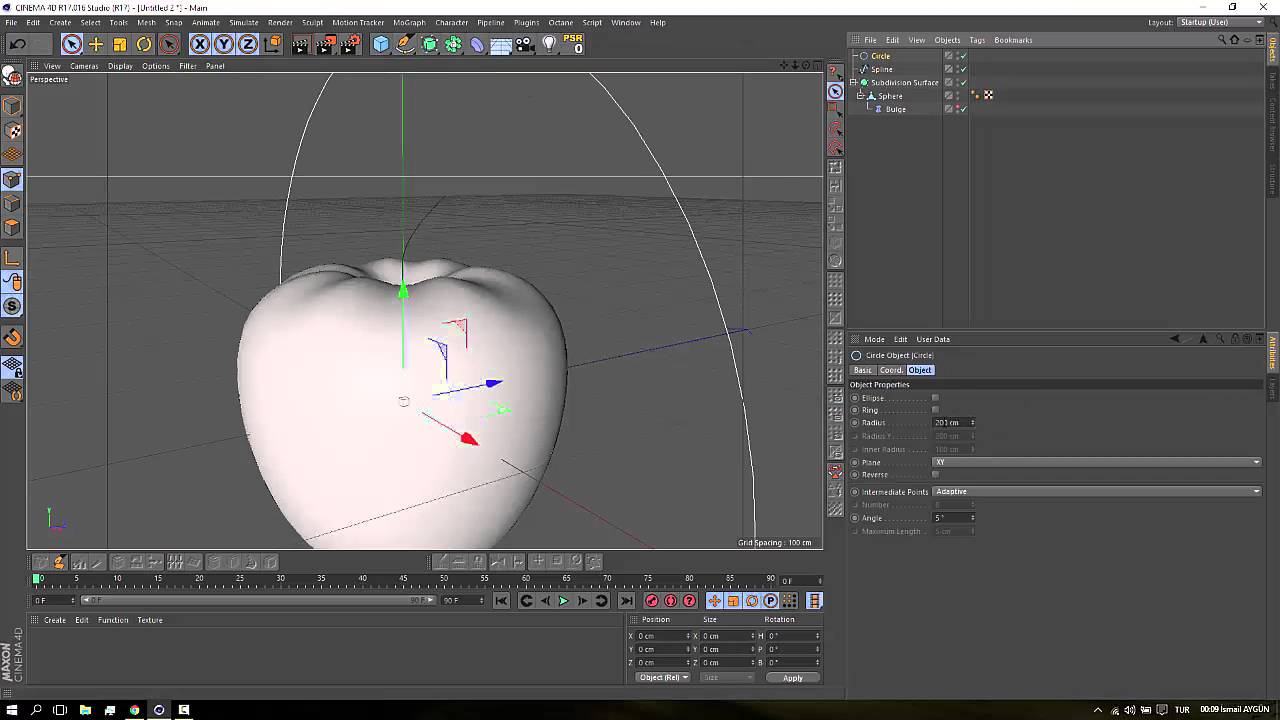Toggle the Bulge deformer enable checkmark

pos(963,109)
